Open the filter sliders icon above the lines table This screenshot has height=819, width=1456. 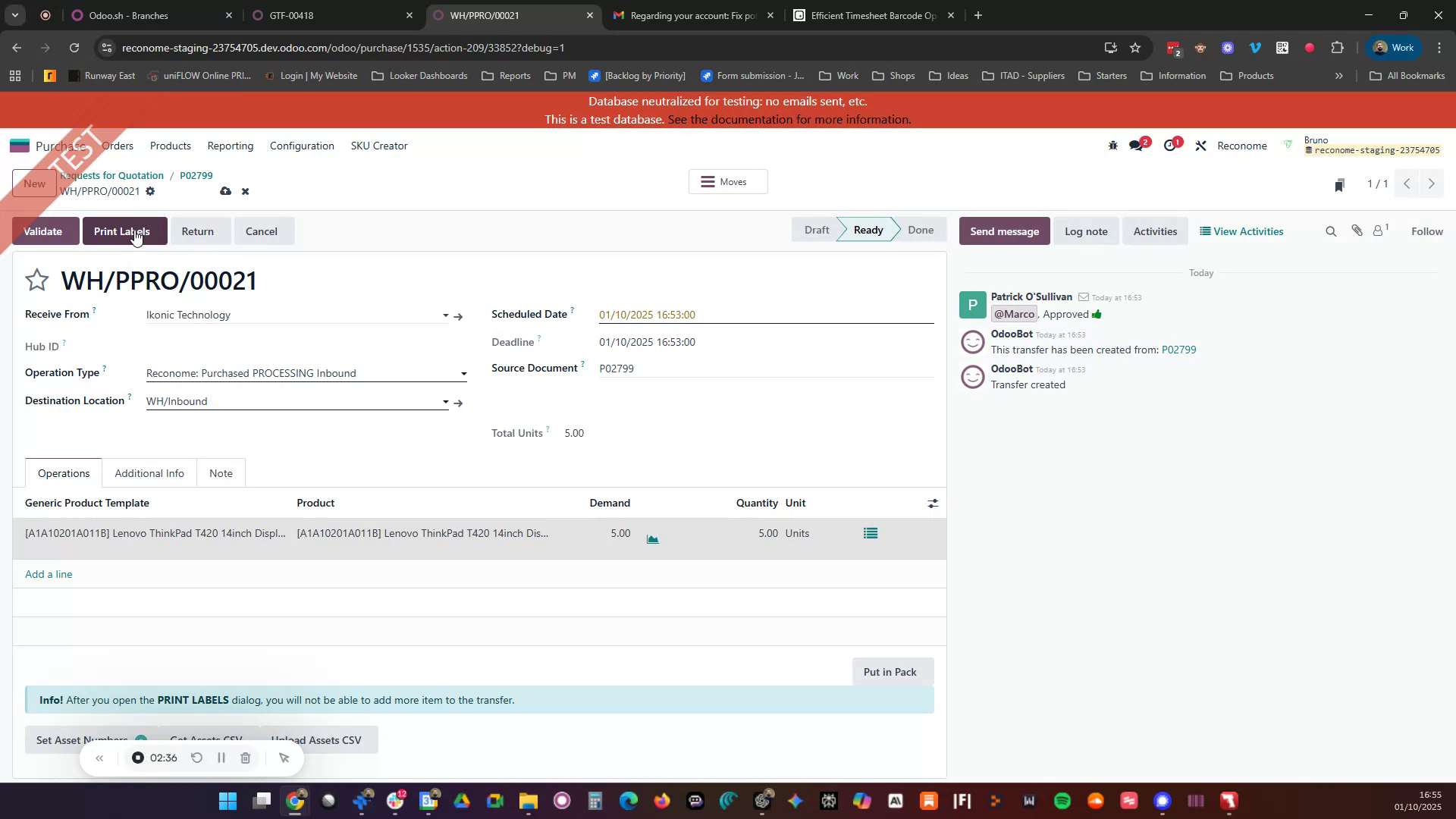click(x=932, y=503)
